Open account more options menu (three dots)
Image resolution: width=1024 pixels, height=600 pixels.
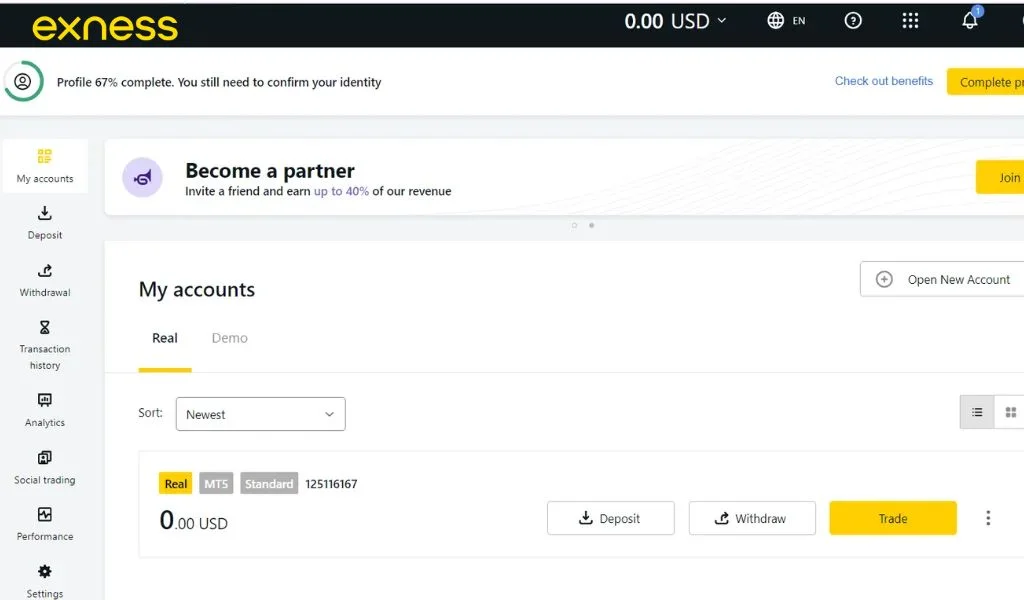coord(988,518)
